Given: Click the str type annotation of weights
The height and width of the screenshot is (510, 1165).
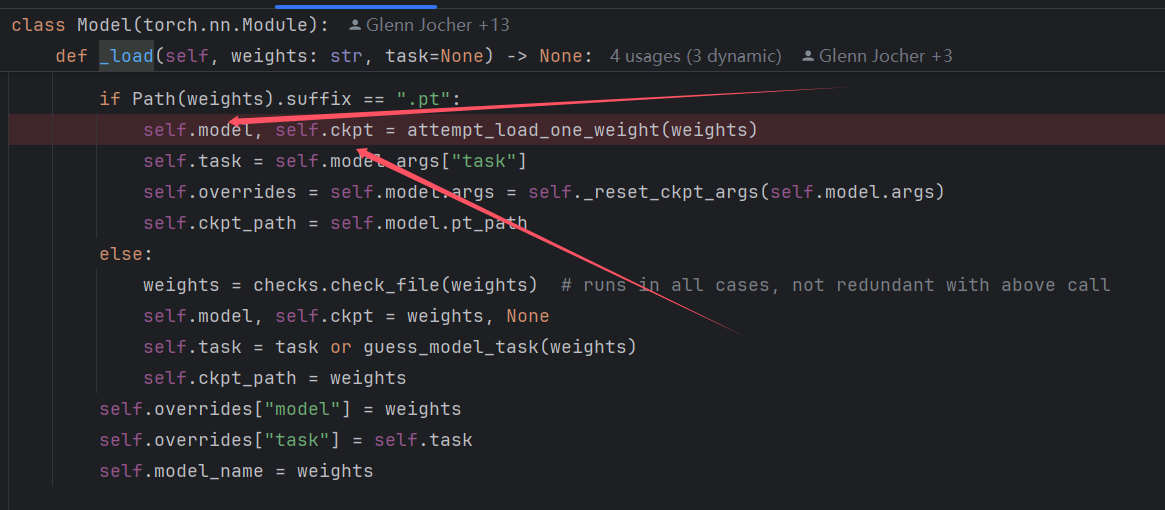Looking at the screenshot, I should pyautogui.click(x=346, y=56).
